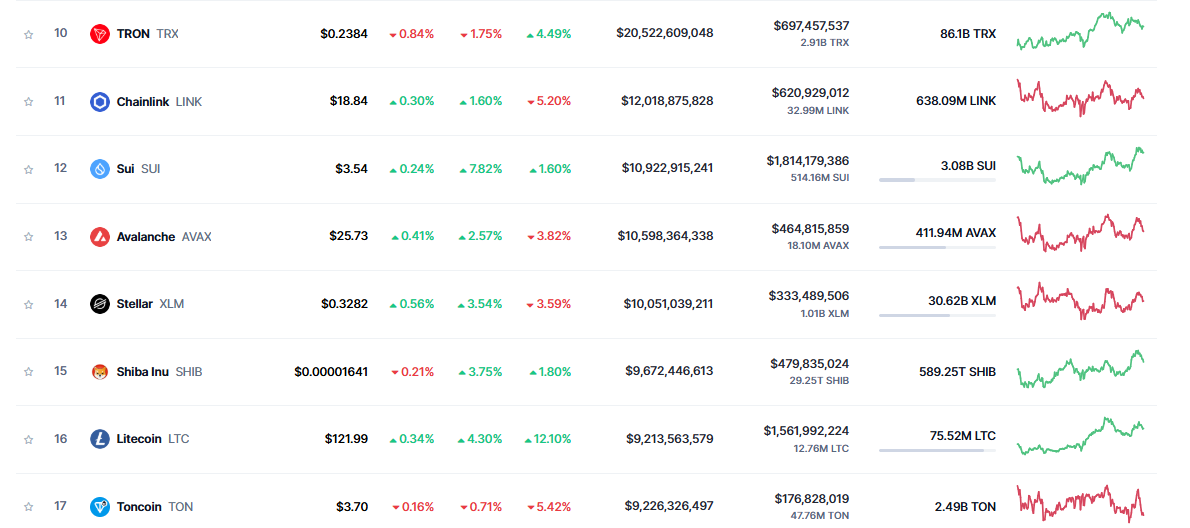Viewport: 1190px width, 528px height.
Task: Click Chainlink market cap $12,018,875,828
Action: pyautogui.click(x=667, y=101)
